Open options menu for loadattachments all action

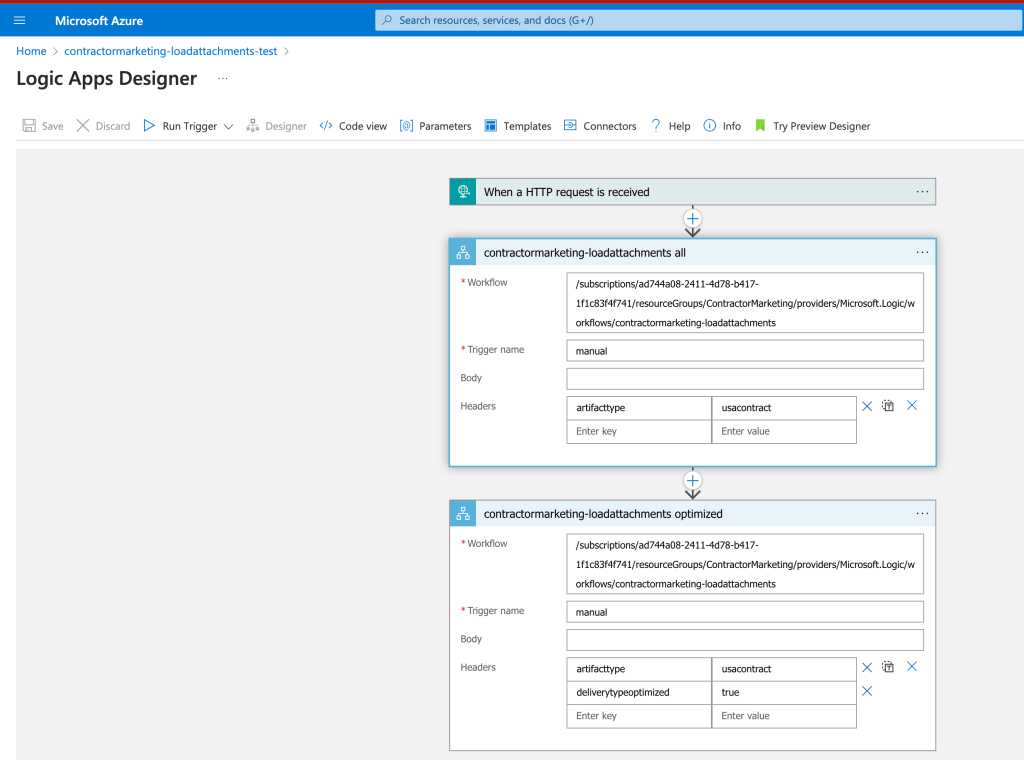coord(922,253)
